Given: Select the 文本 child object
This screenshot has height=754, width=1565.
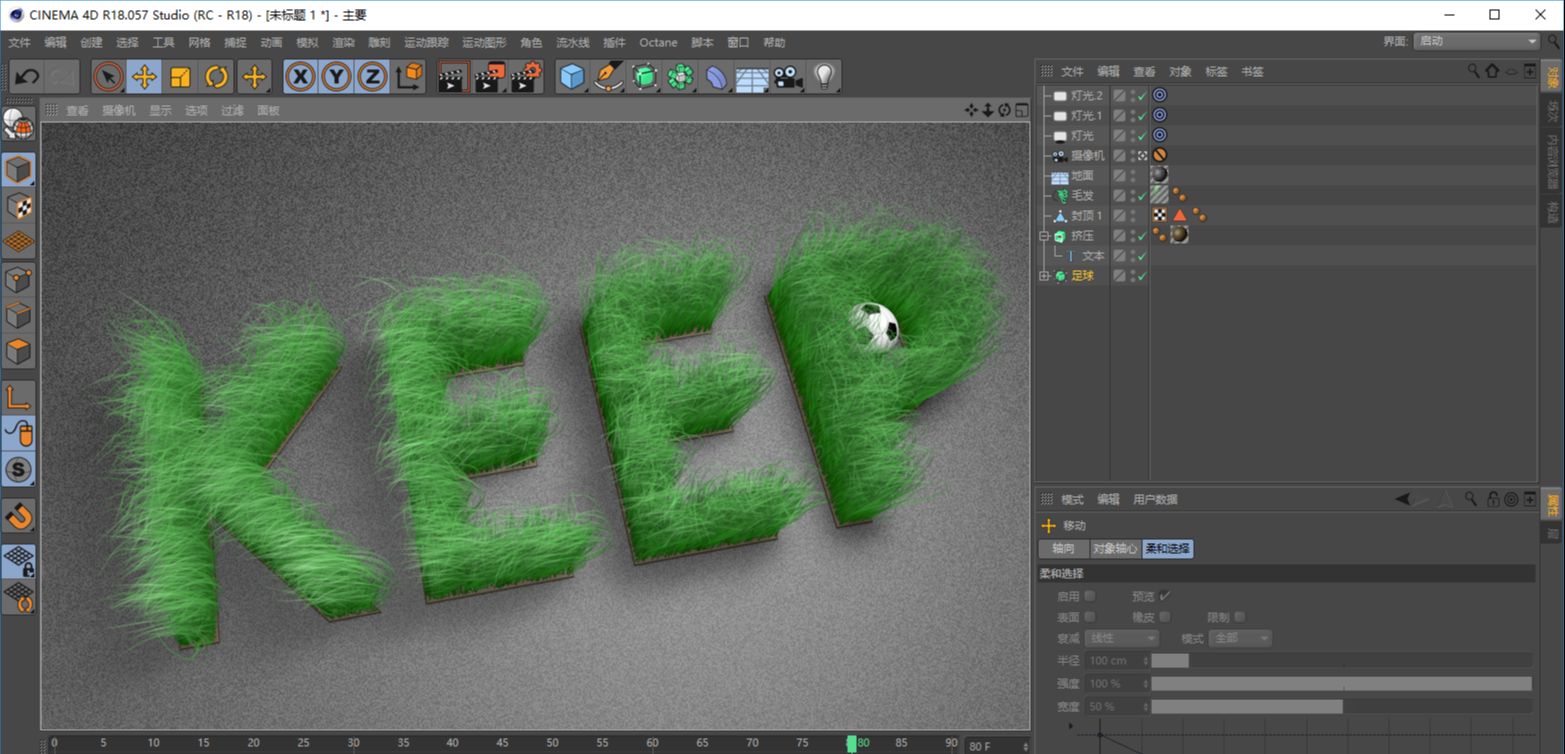Looking at the screenshot, I should [x=1093, y=256].
